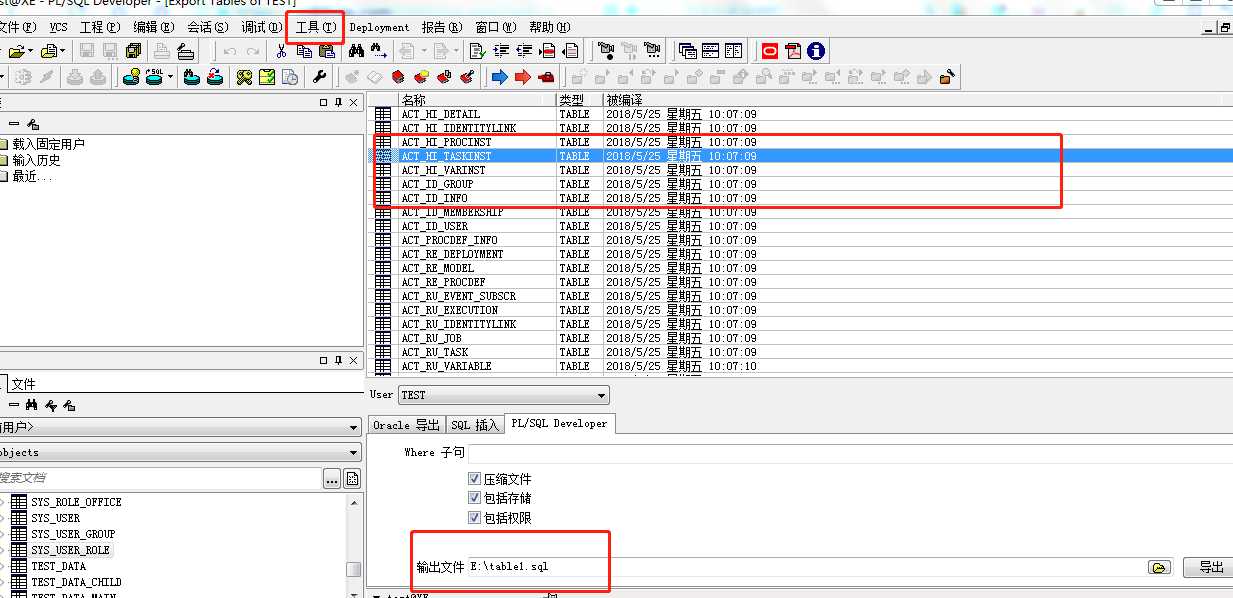
Task: Switch to the 文件 tab in left panel
Action: (x=24, y=384)
